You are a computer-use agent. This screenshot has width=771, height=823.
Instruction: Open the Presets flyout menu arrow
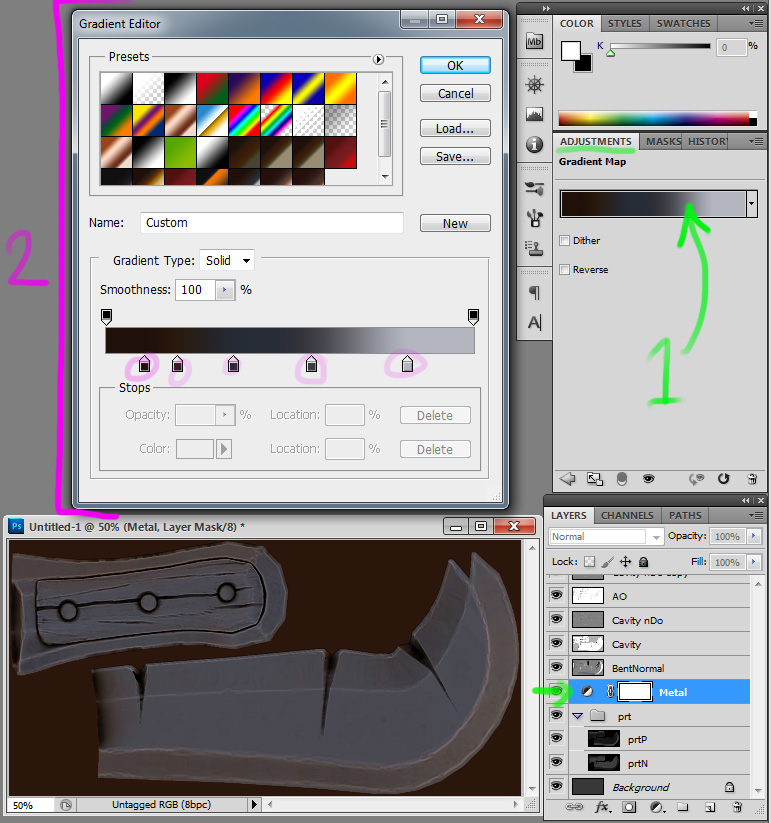tap(378, 59)
